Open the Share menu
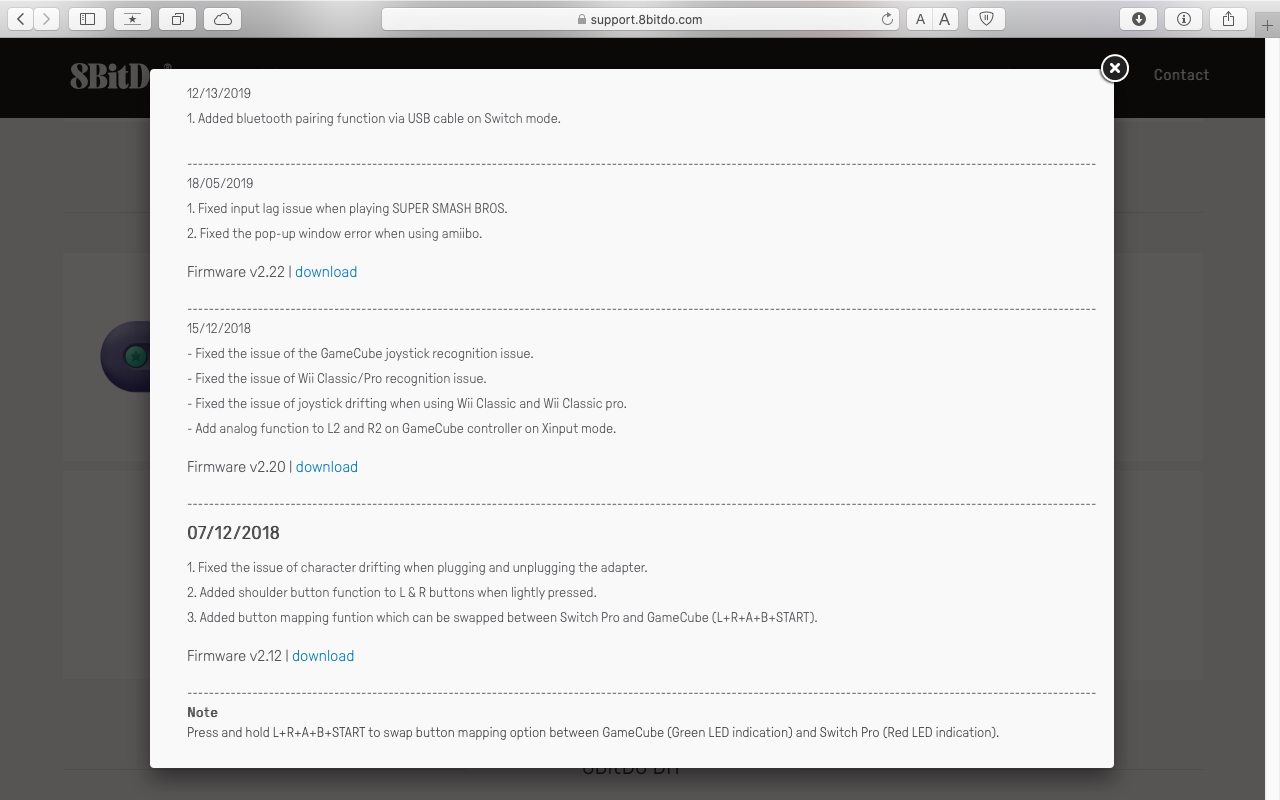1280x800 pixels. coord(1228,18)
